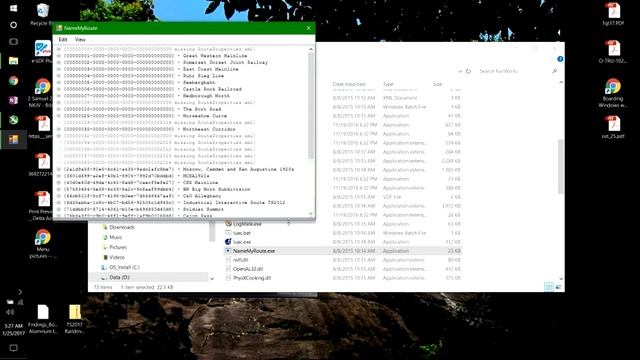Open OS_Install (C:) drive in navigation pane
The image size is (640, 360).
click(x=124, y=267)
